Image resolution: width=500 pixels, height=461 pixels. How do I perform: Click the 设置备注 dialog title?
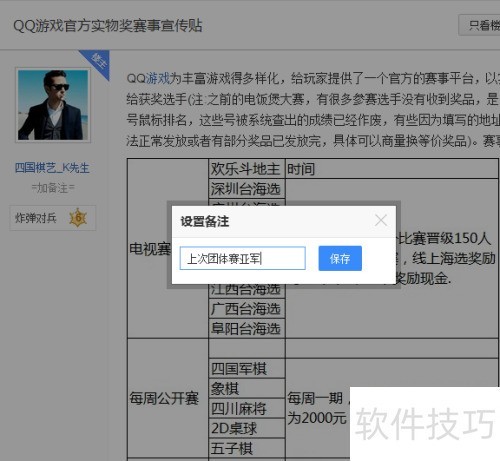(205, 221)
